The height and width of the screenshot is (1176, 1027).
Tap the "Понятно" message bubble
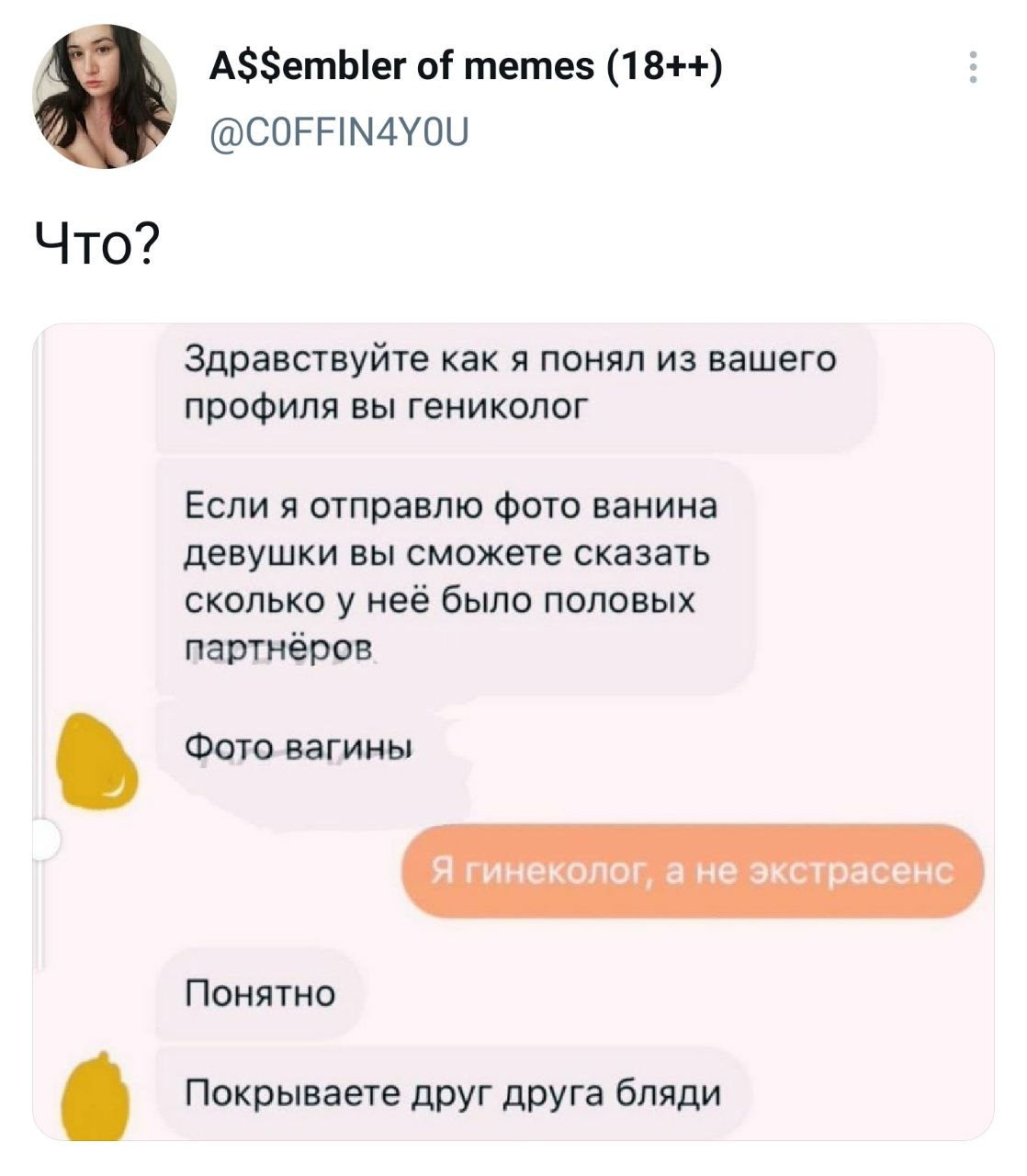pyautogui.click(x=261, y=993)
